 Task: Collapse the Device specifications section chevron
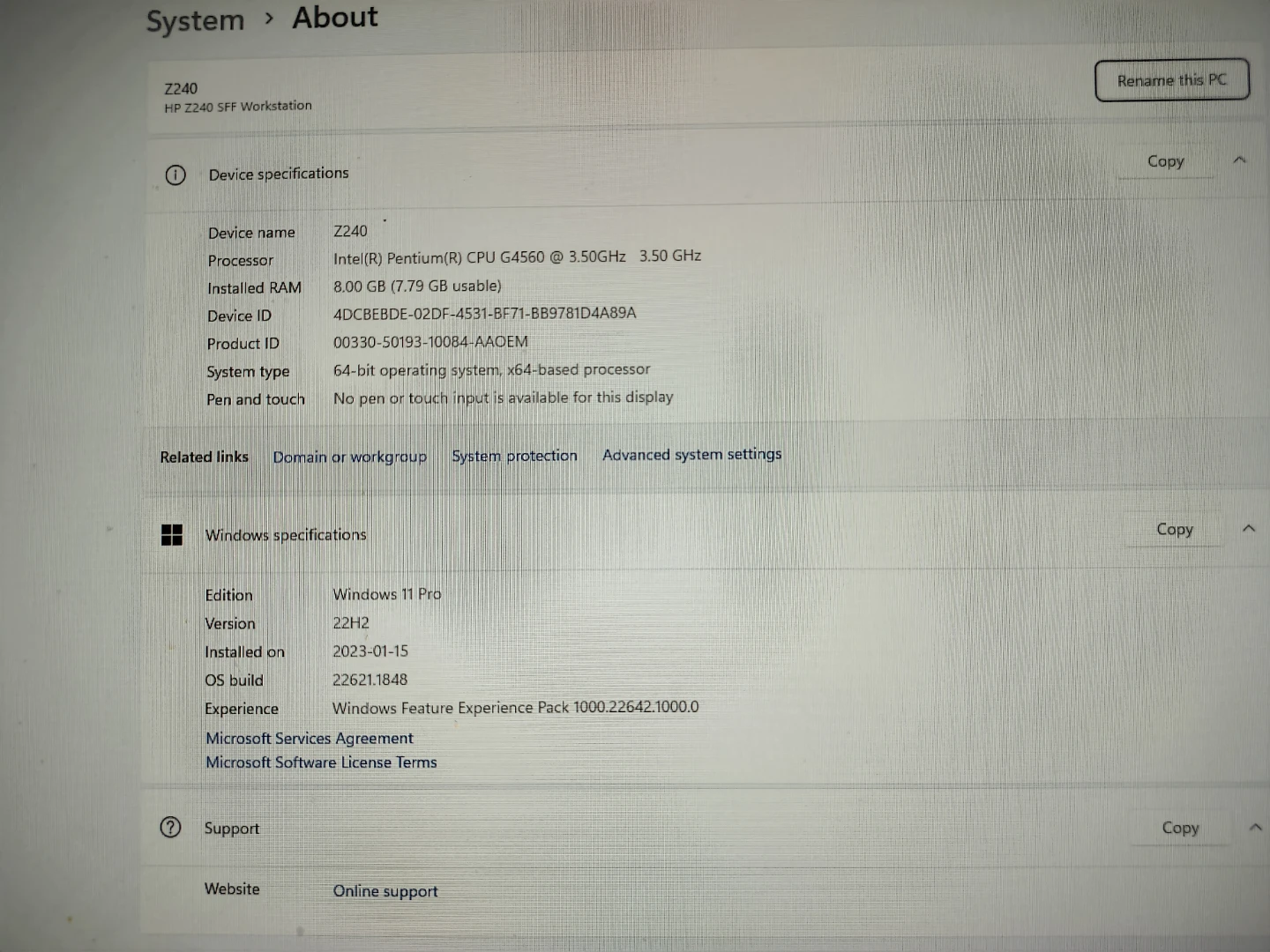click(1239, 160)
